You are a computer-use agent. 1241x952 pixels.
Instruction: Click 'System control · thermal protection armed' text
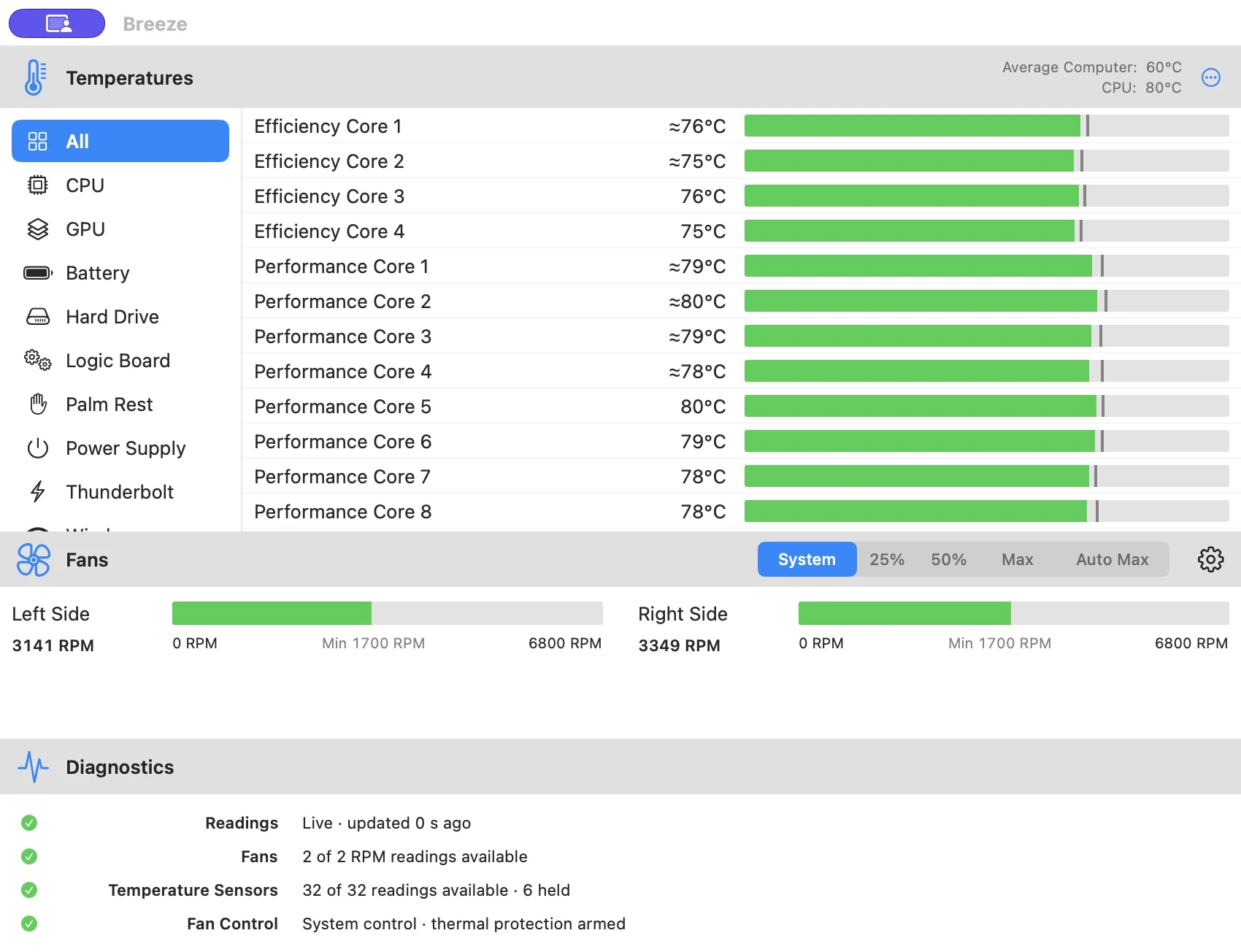464,924
